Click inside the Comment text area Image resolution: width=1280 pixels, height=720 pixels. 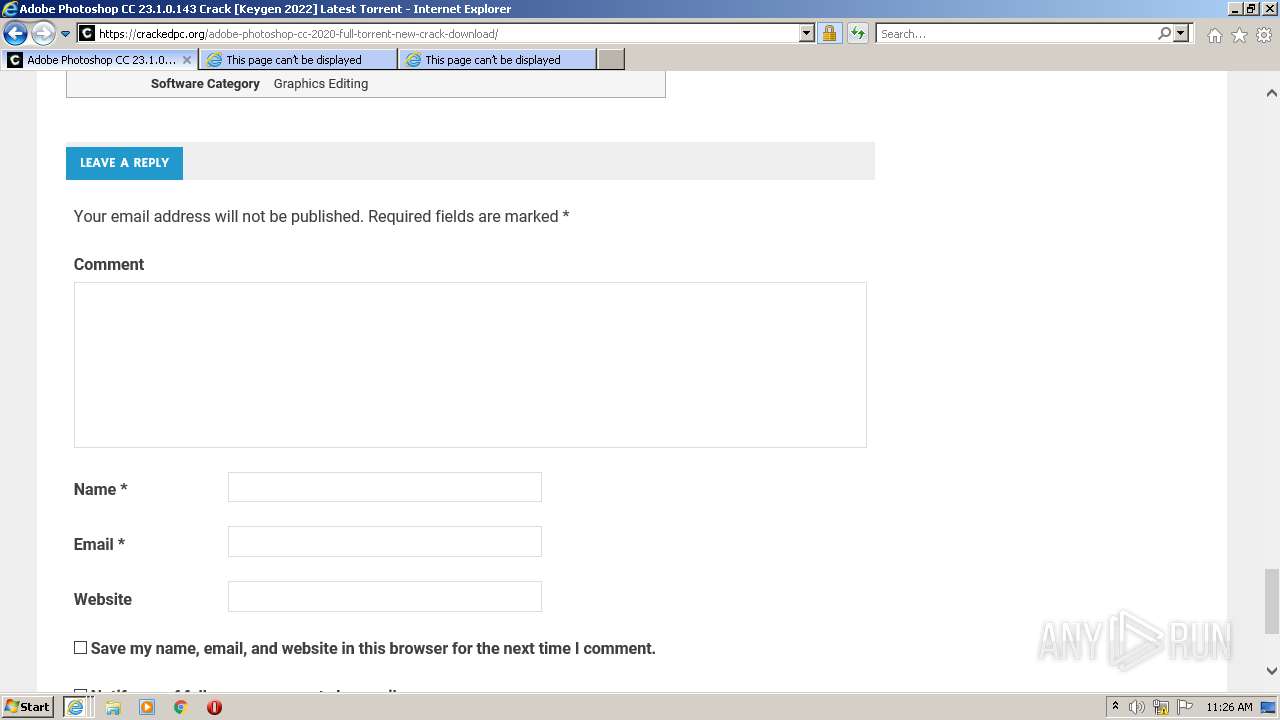pos(470,364)
